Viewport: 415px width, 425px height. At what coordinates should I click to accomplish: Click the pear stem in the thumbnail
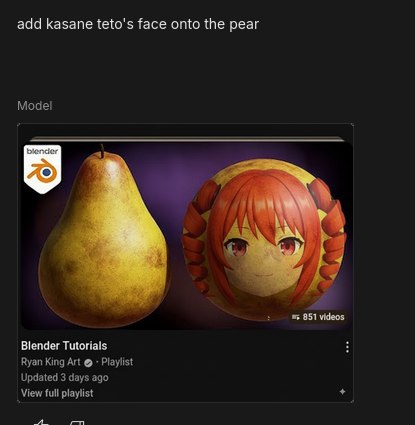(x=102, y=151)
